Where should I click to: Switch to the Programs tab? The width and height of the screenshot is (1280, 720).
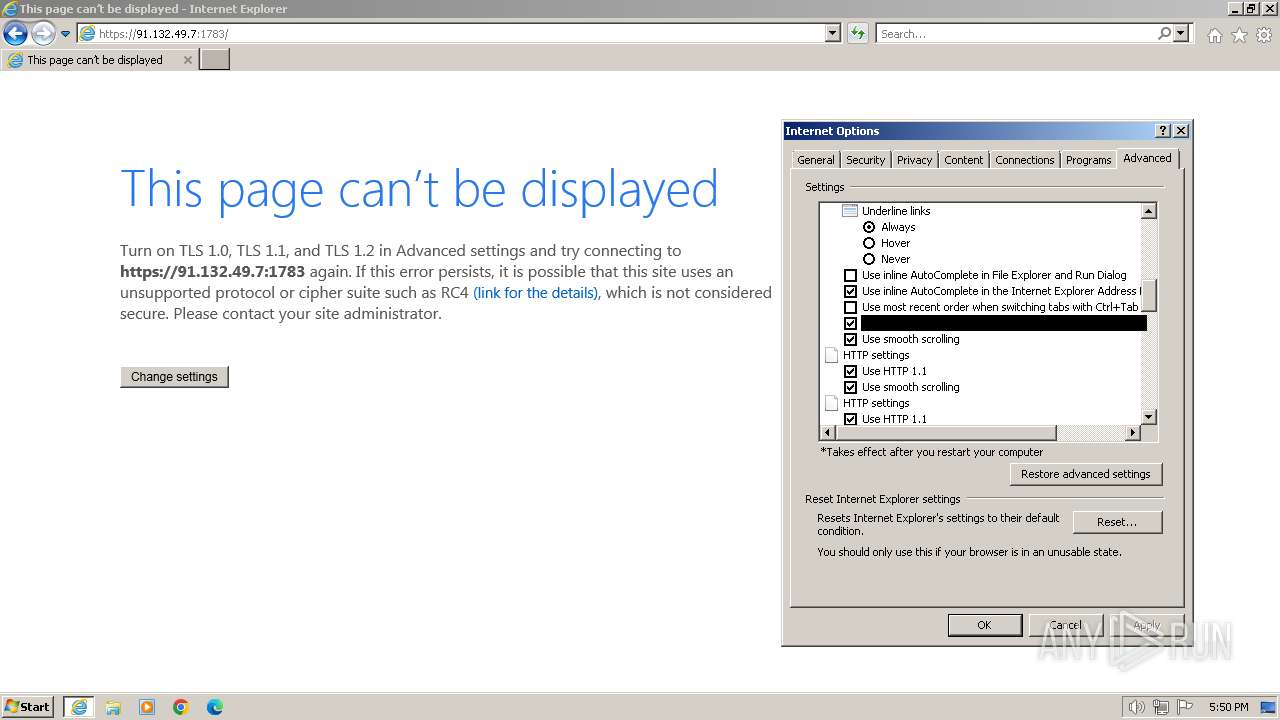tap(1088, 160)
